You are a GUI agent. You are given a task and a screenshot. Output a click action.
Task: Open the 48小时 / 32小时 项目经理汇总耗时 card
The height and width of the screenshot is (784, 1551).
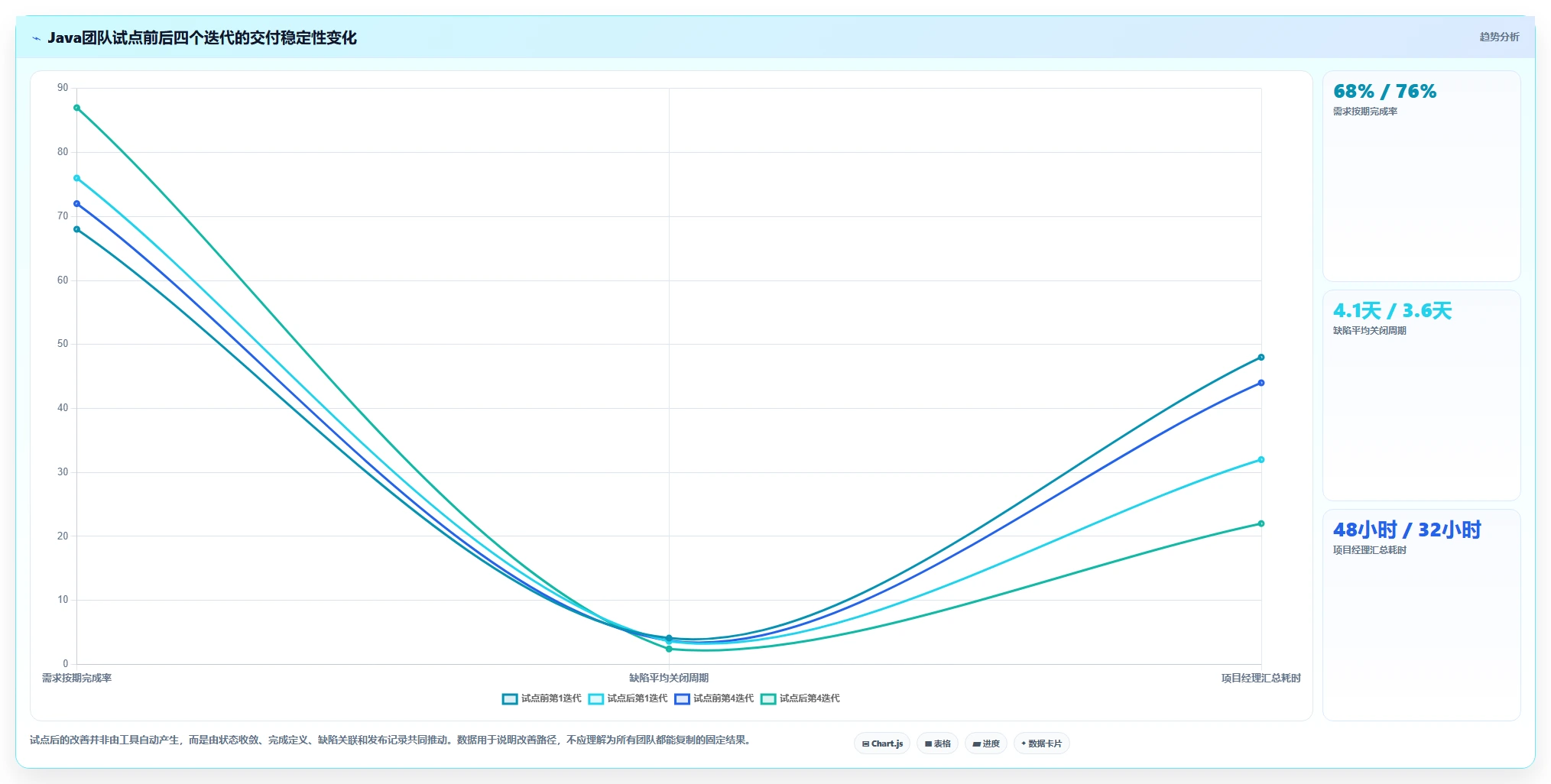point(1421,615)
